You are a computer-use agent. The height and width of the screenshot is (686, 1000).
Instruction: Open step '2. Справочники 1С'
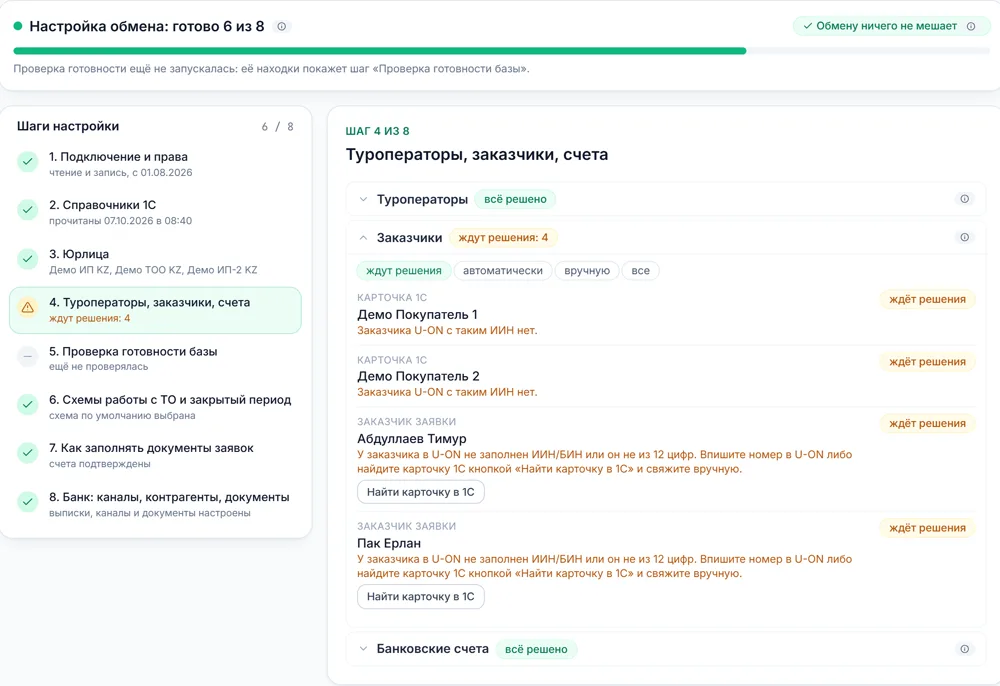[156, 212]
